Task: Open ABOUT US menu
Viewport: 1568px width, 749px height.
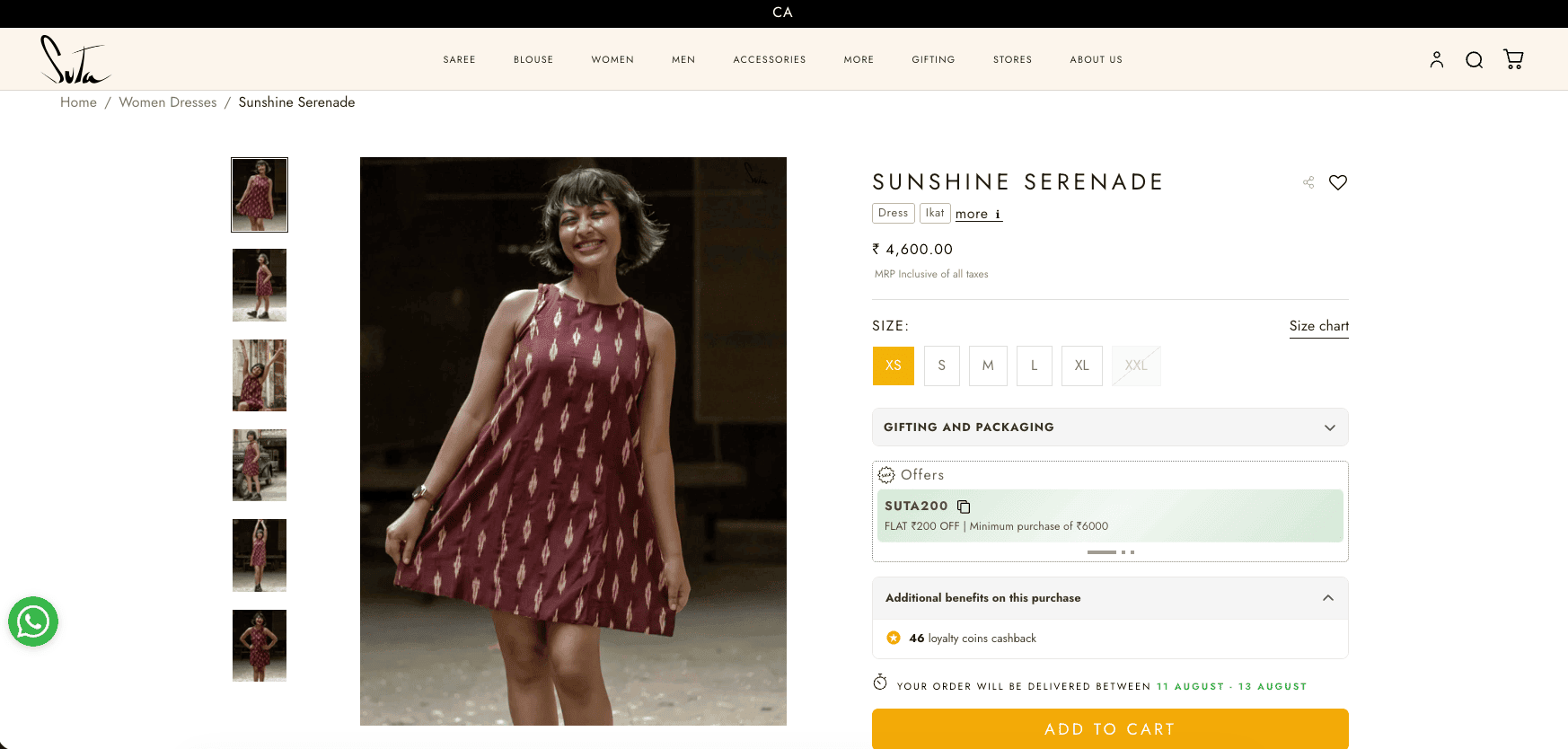Action: click(1096, 59)
